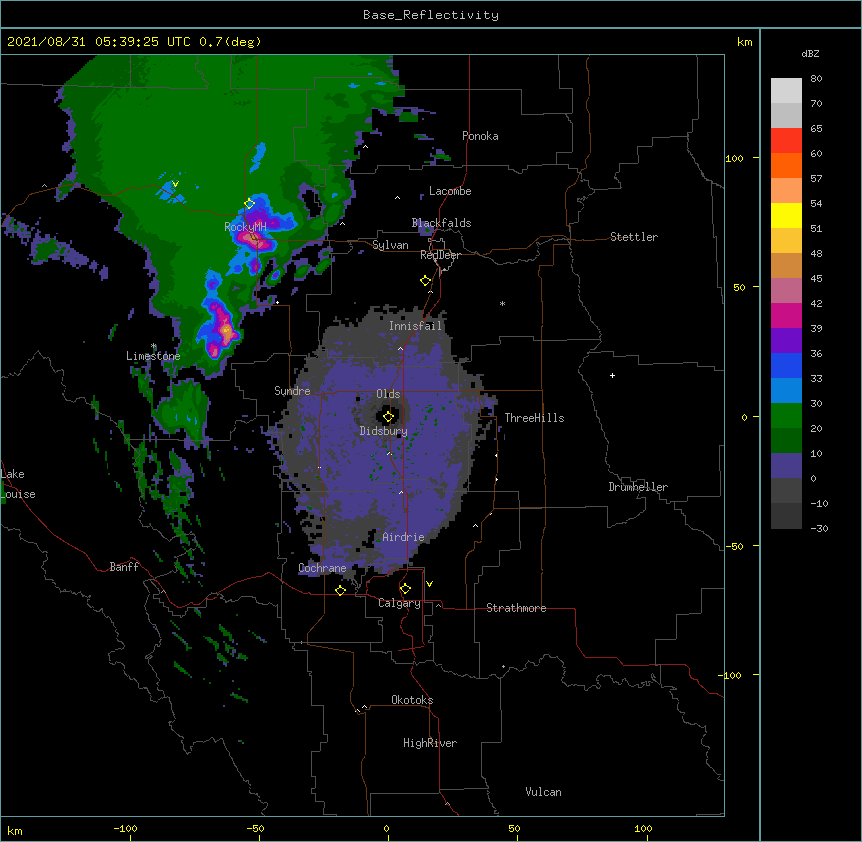The image size is (862, 842).
Task: Select the Banff label
Action: click(124, 567)
